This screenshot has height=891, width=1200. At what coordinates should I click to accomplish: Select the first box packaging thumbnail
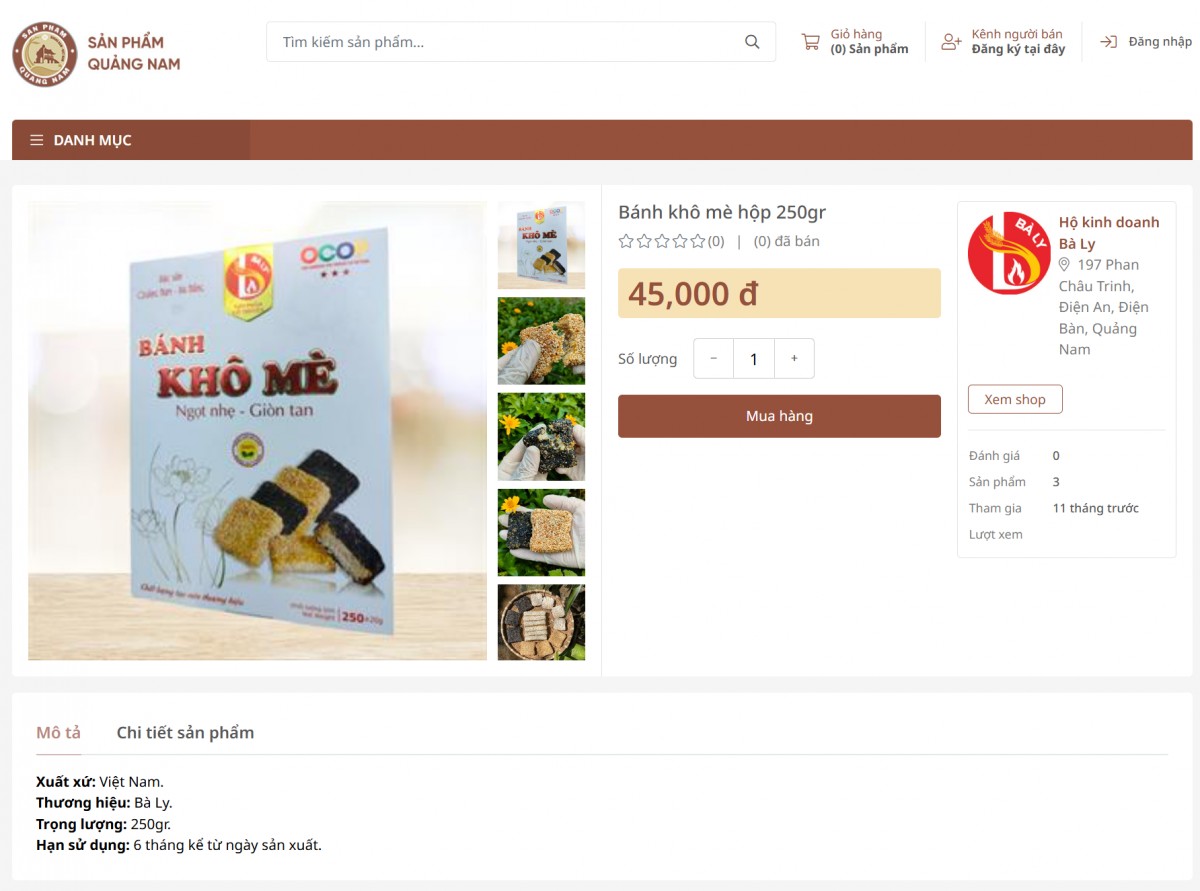point(541,245)
